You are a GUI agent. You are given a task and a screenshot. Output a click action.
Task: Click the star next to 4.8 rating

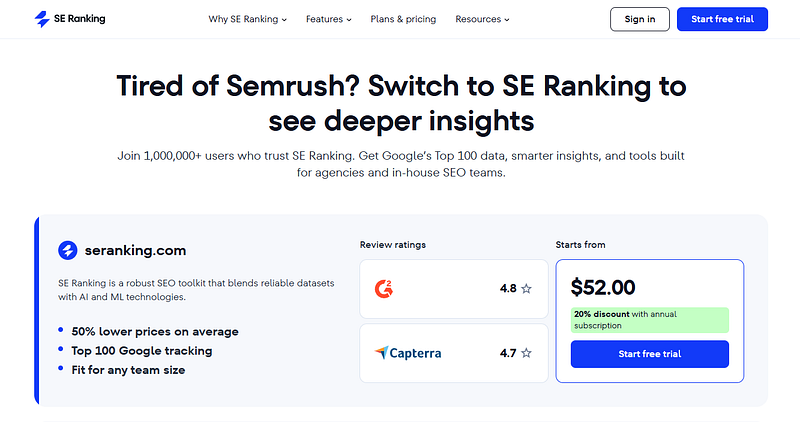click(527, 289)
